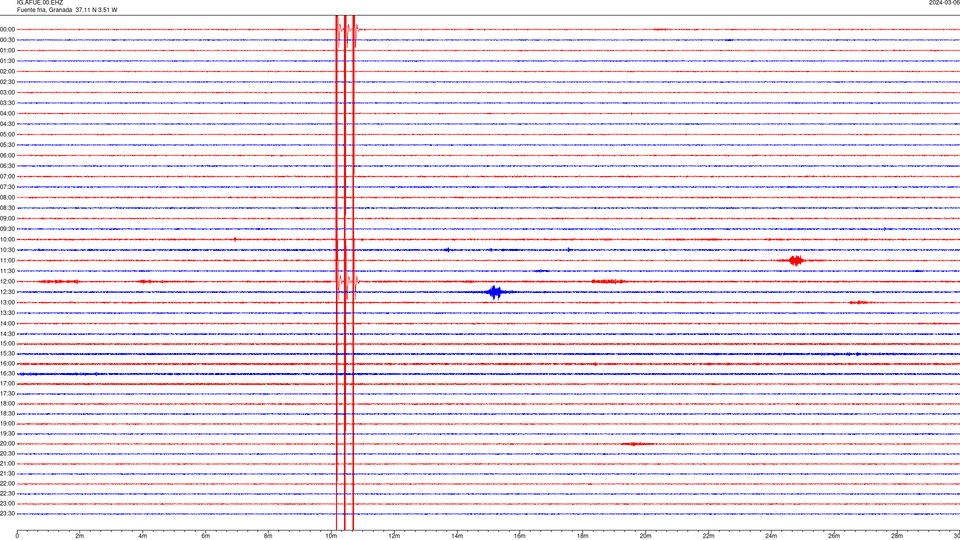Select the 04:30 time label

pos(7,124)
